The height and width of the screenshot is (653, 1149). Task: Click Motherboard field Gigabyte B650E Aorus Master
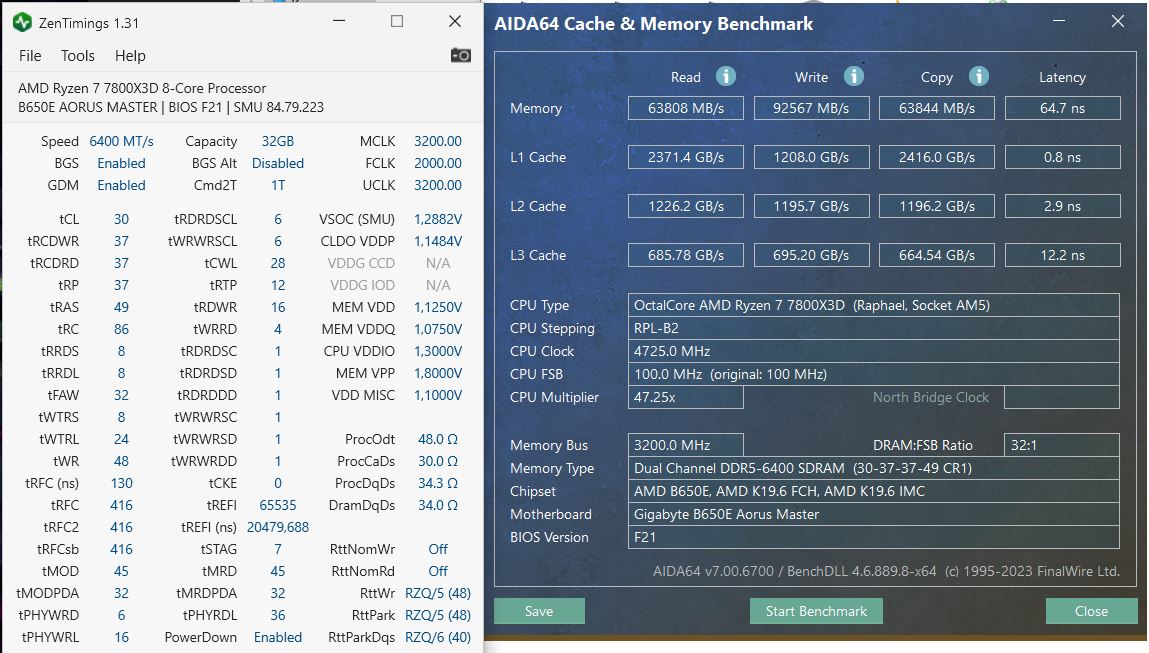(873, 514)
